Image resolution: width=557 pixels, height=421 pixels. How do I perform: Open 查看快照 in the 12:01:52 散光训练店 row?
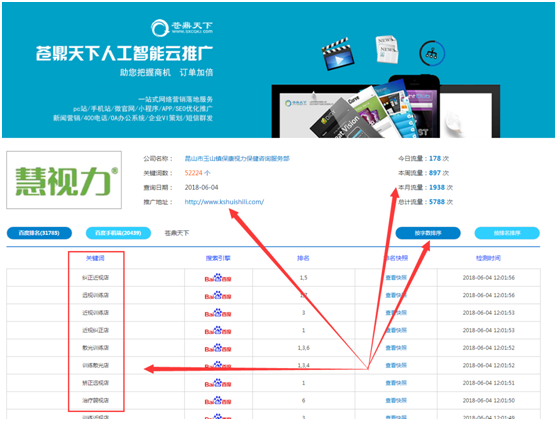click(396, 348)
